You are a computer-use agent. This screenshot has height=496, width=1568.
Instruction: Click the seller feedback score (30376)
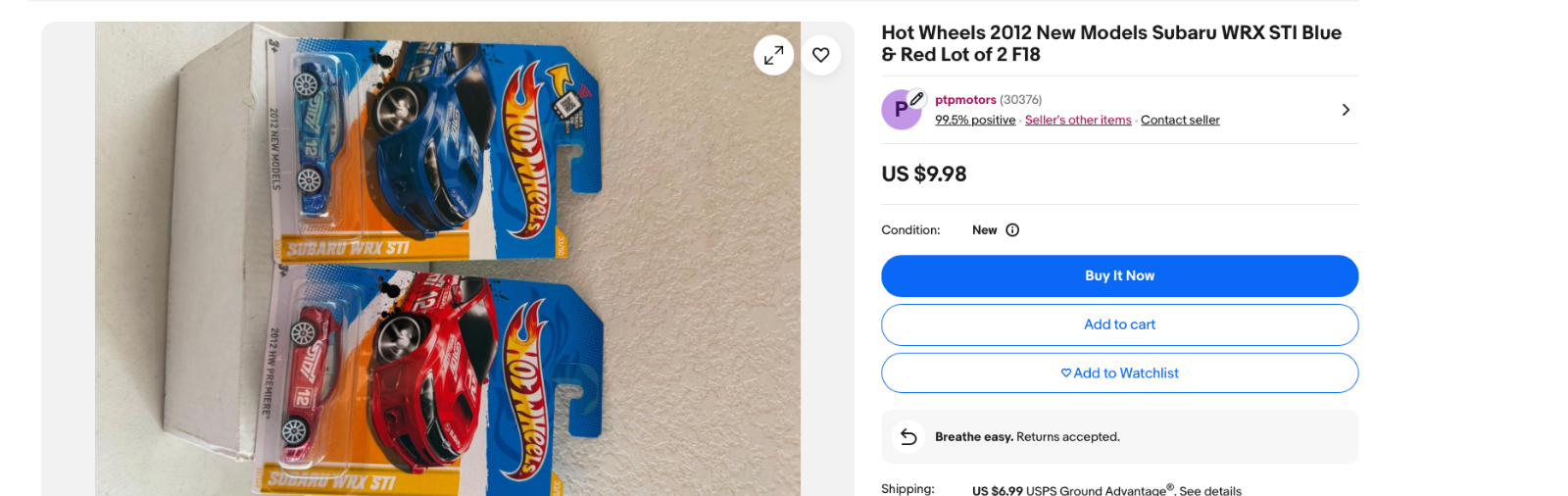1021,100
